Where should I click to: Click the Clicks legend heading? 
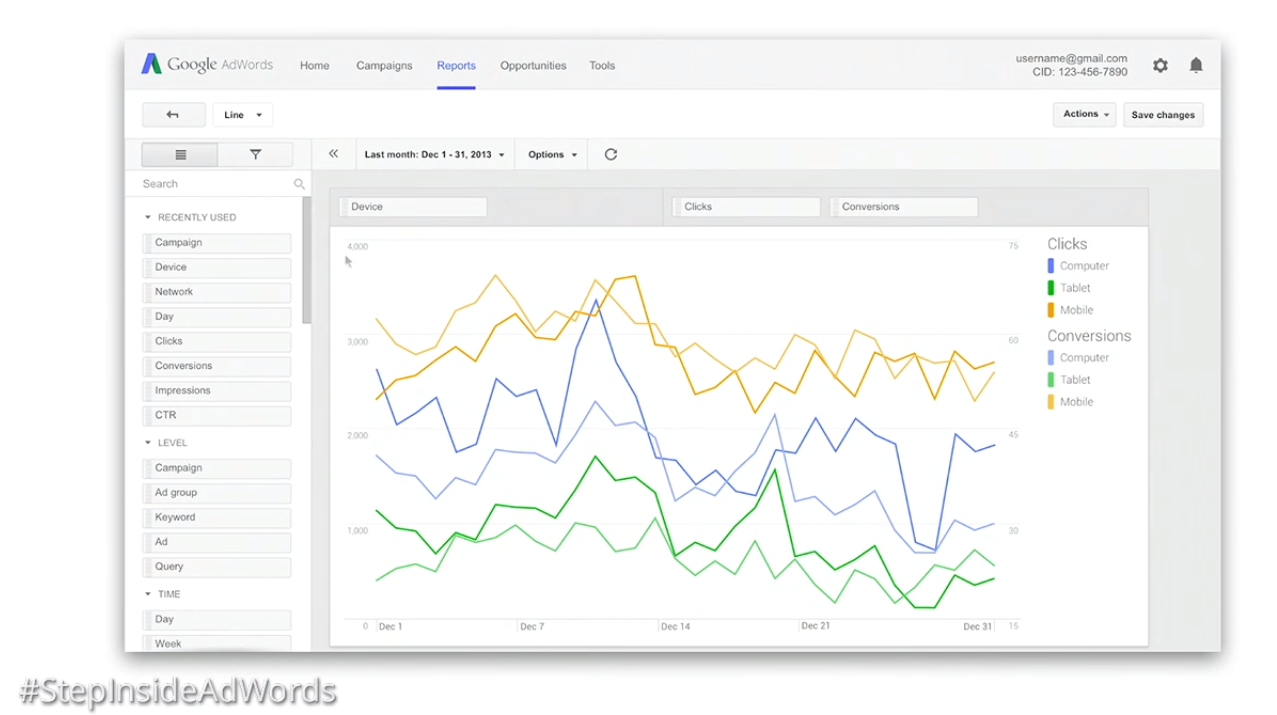(1067, 244)
